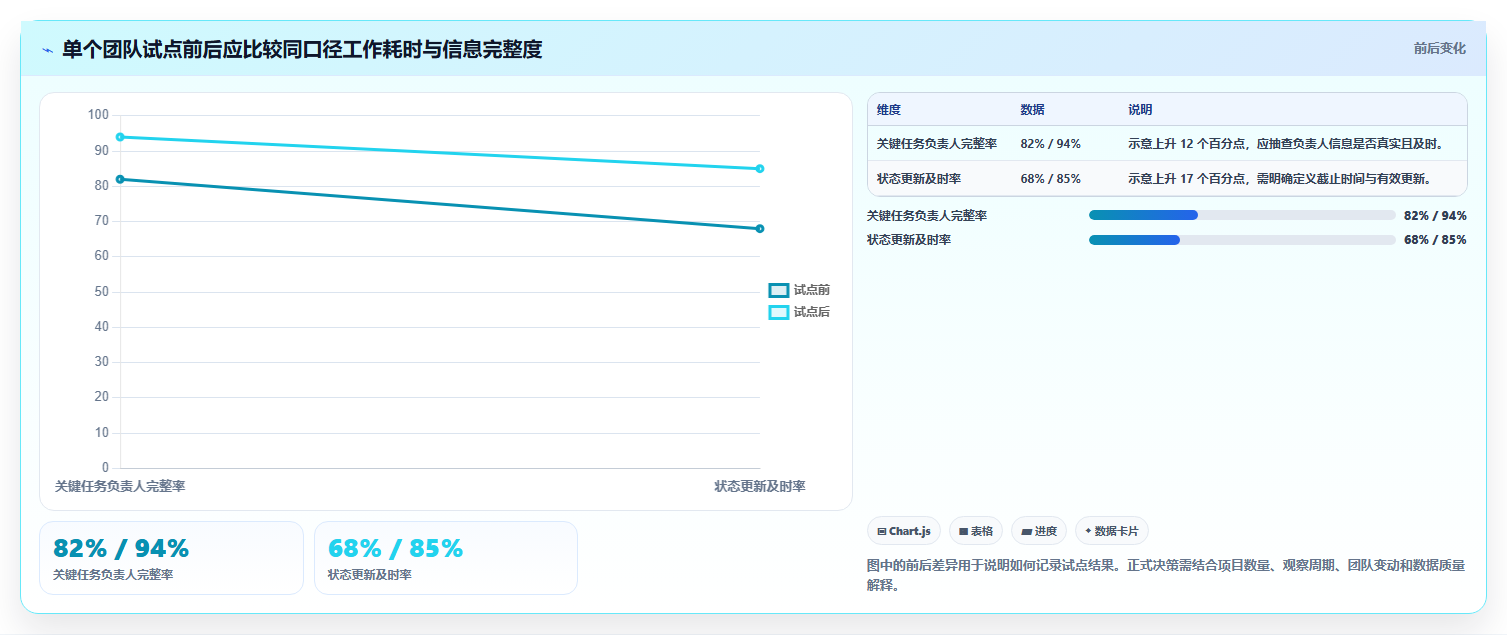Click the 状态更新及时率 x-axis label
The image size is (1507, 635).
click(760, 486)
